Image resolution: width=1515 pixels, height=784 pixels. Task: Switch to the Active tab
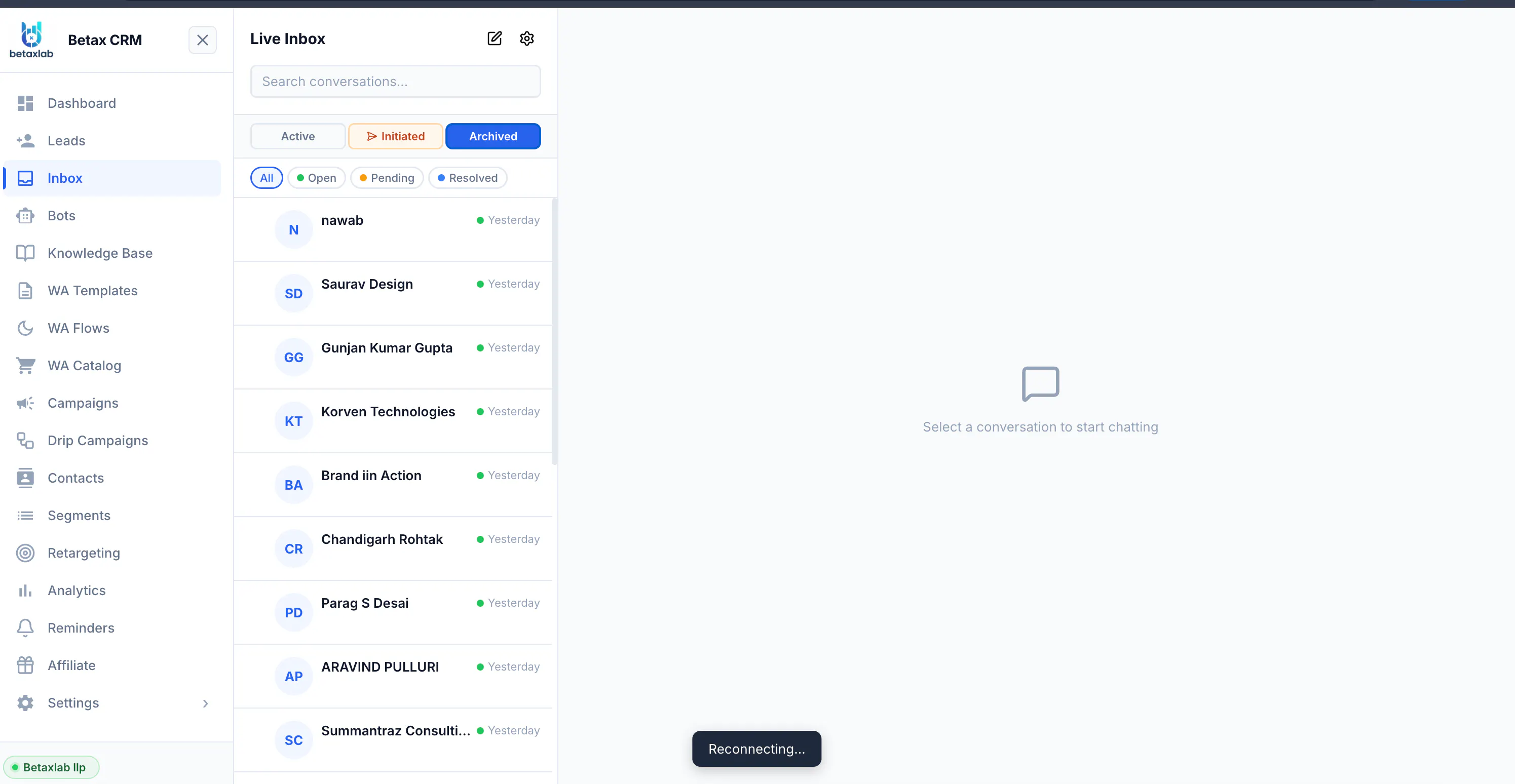pyautogui.click(x=297, y=136)
